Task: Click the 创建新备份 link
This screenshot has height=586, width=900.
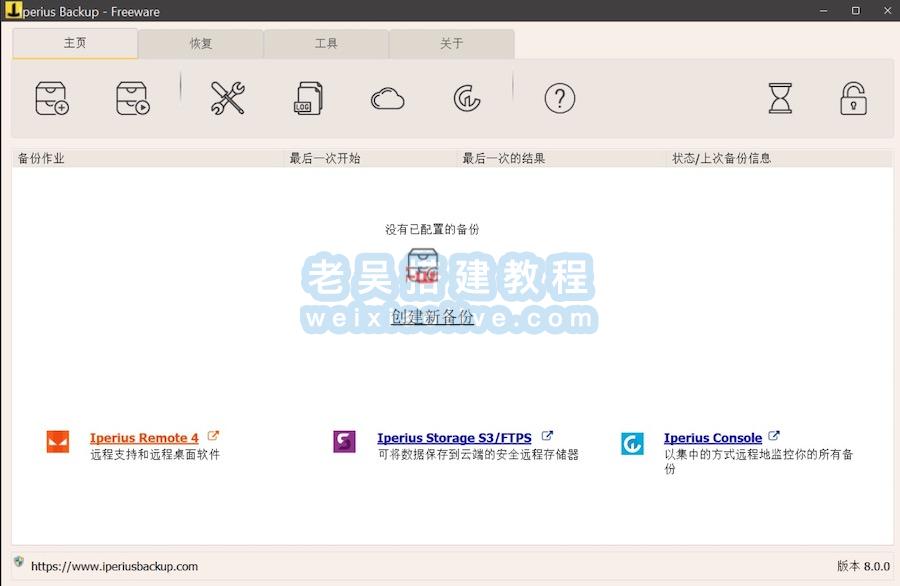Action: (432, 317)
